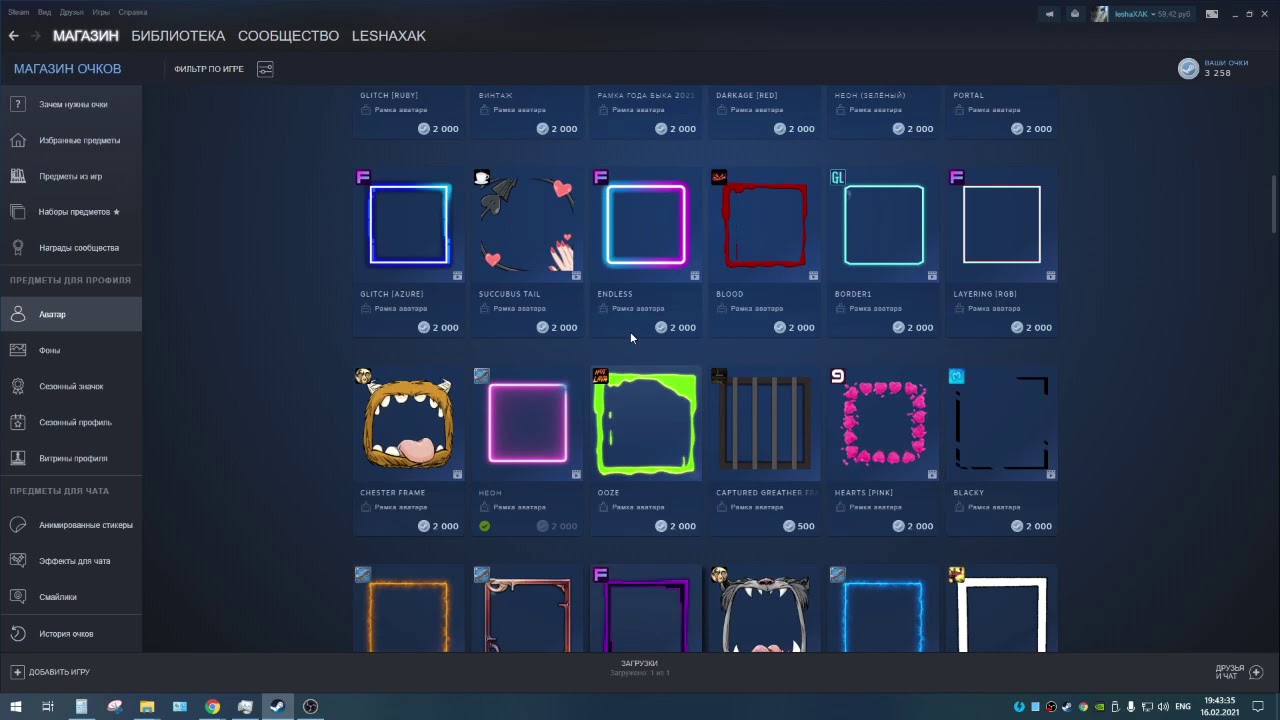Switch to СООБЩЕСТВО tab
The width and height of the screenshot is (1280, 720).
click(x=288, y=35)
